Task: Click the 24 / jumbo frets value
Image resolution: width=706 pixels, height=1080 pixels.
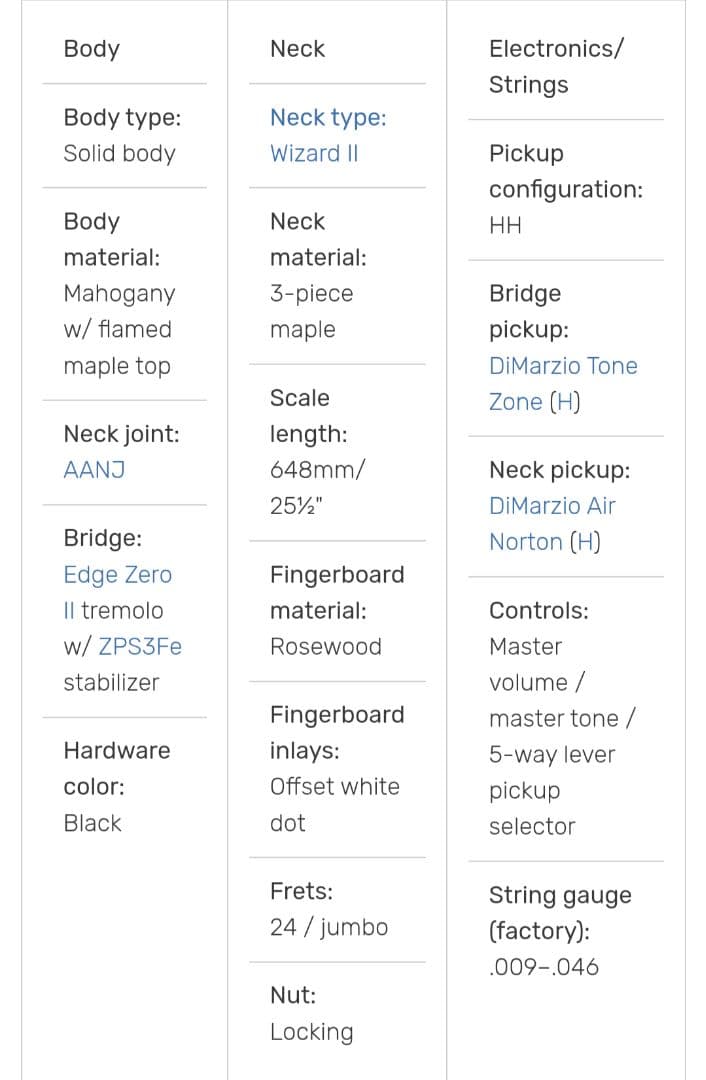Action: pyautogui.click(x=328, y=927)
